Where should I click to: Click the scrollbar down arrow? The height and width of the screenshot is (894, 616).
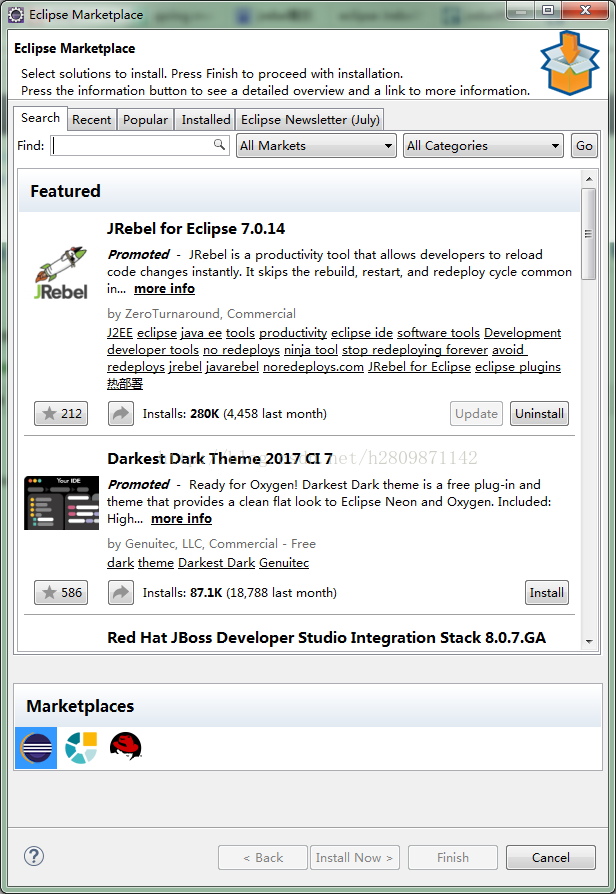[x=589, y=641]
